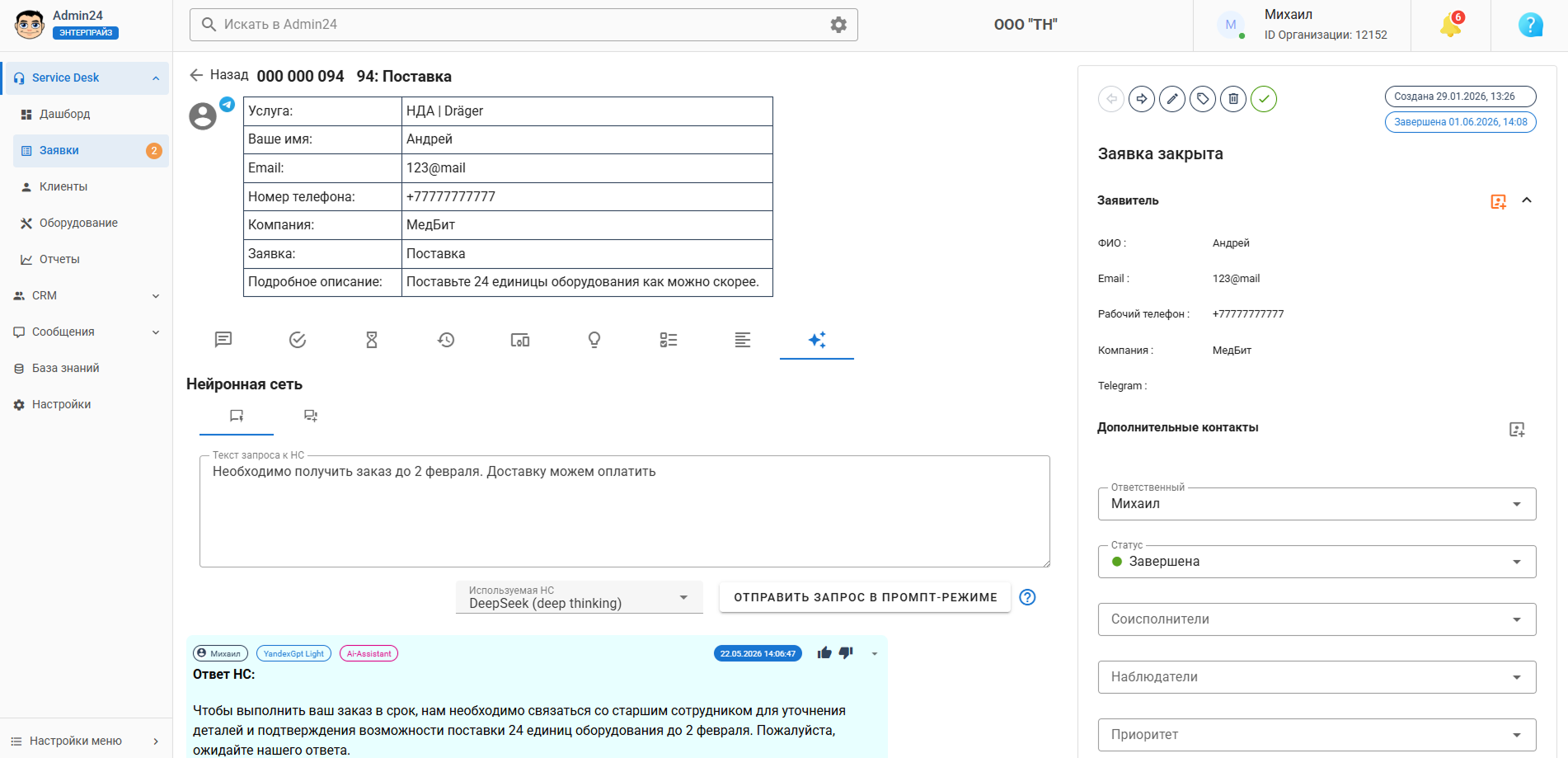The width and height of the screenshot is (1568, 758).
Task: Click the Текст запроса к НС text area
Action: tap(625, 511)
